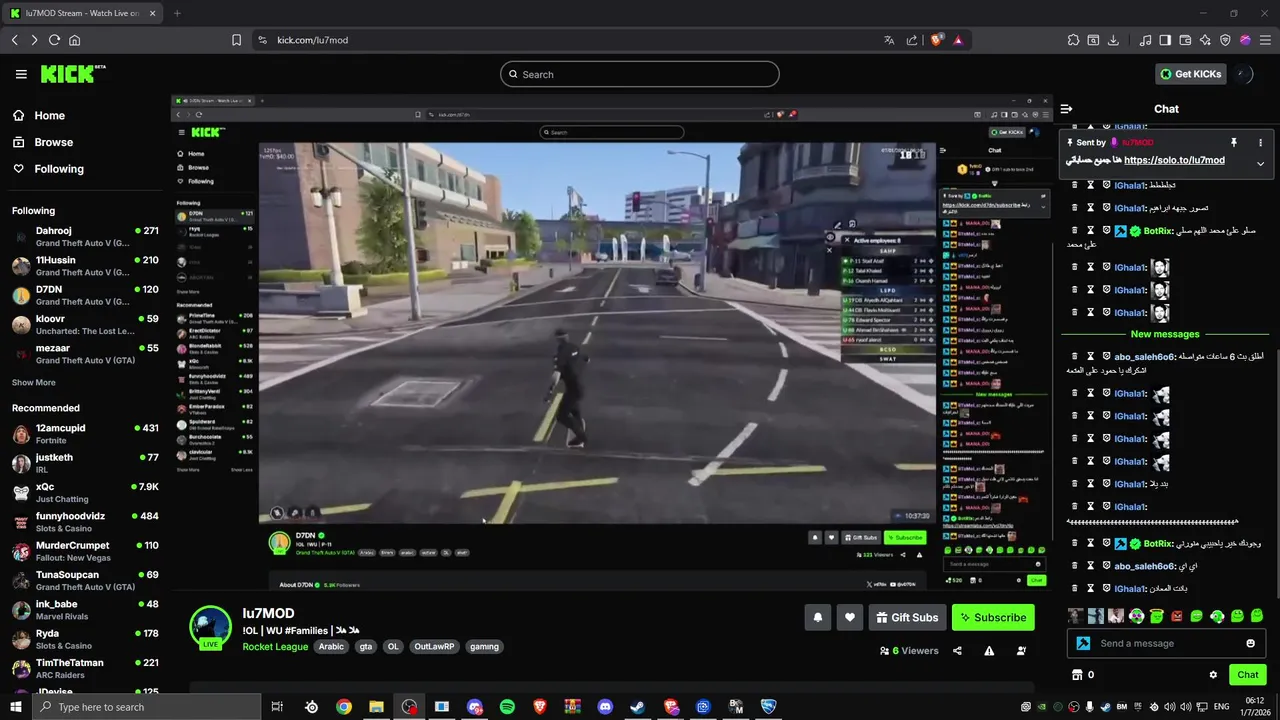Screen dimensions: 1280x720
Task: Open browser extensions puzzle icon
Action: coord(1073,40)
